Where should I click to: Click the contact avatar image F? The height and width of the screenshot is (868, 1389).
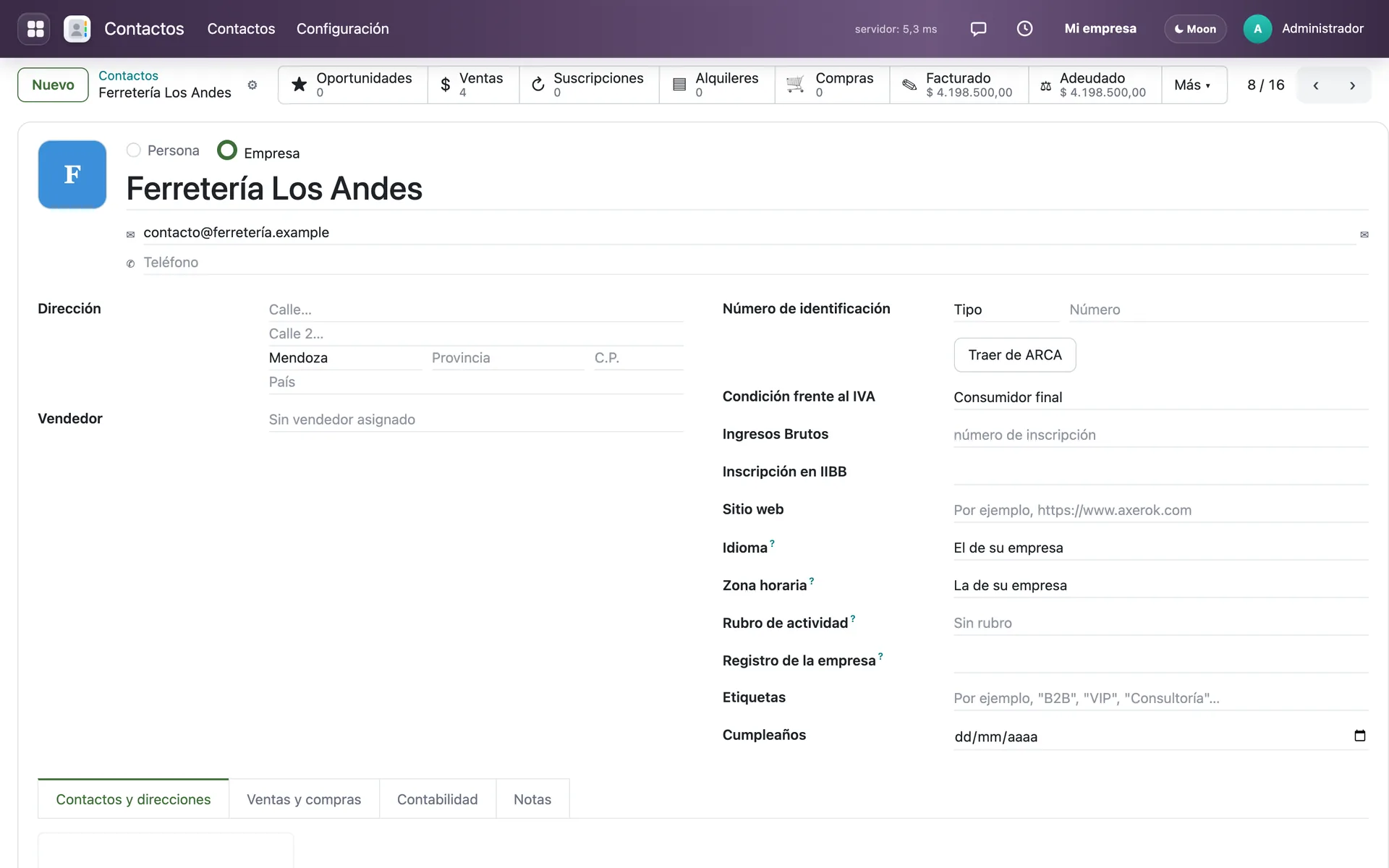pyautogui.click(x=72, y=174)
